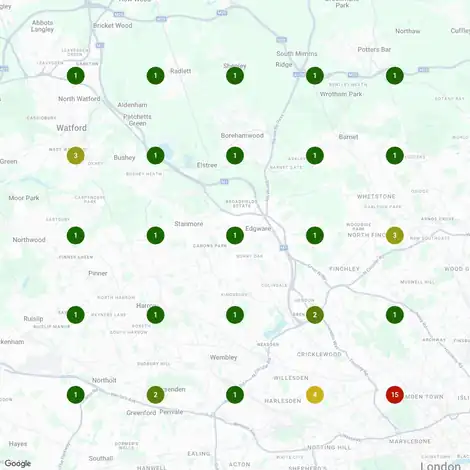
Task: Click the Patchetts Green label
Action: coord(137,120)
